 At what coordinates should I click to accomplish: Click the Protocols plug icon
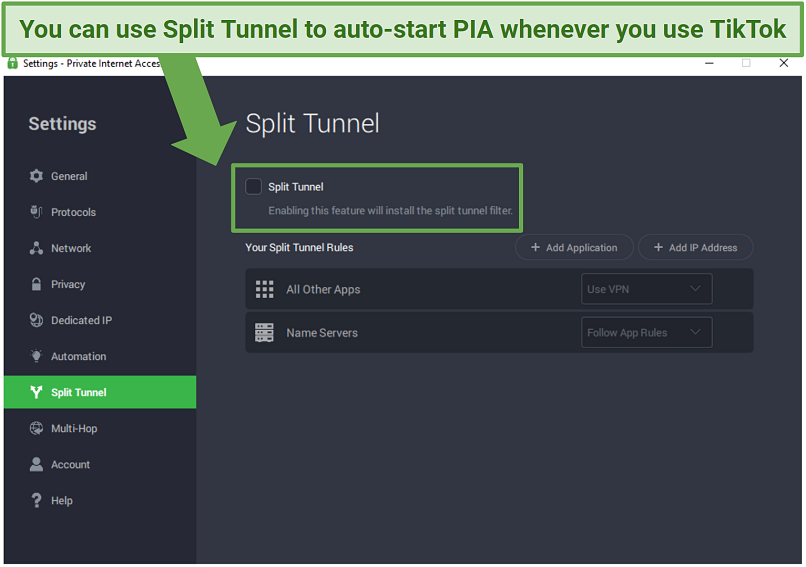(x=36, y=212)
